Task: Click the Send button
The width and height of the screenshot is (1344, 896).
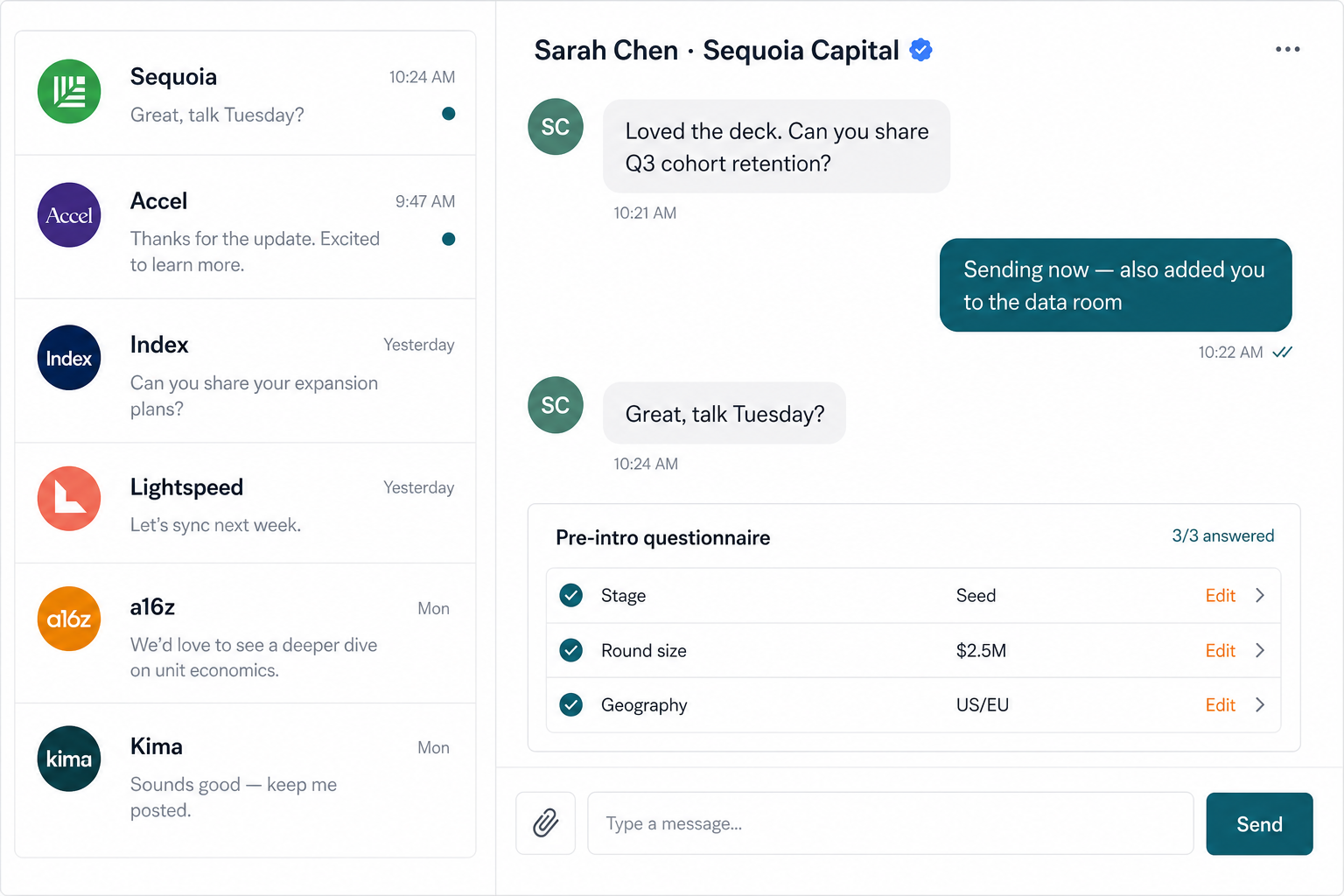Action: 1259,823
